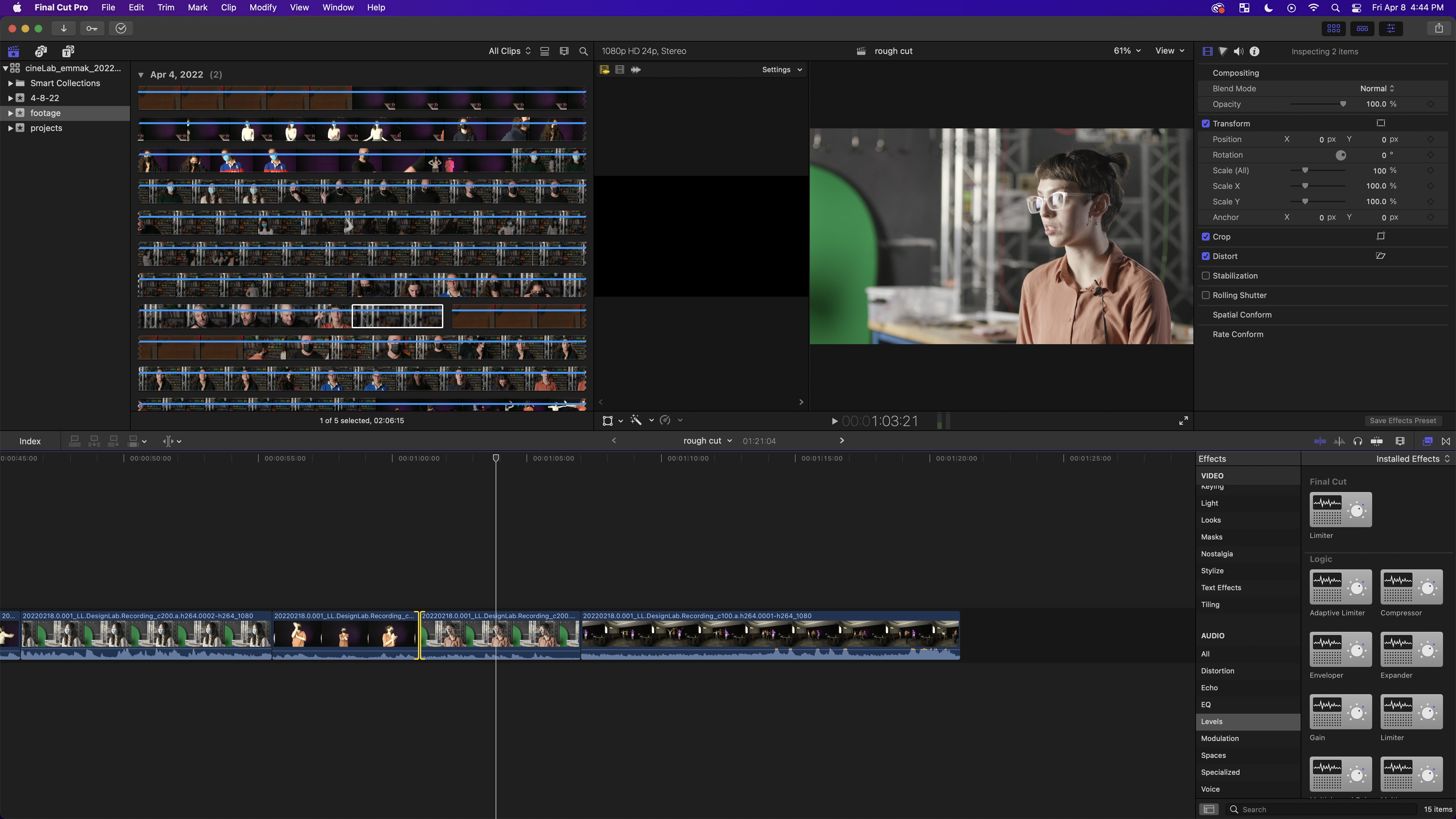1456x819 pixels.
Task: Open the Titles and Generators sidebar
Action: [x=68, y=51]
